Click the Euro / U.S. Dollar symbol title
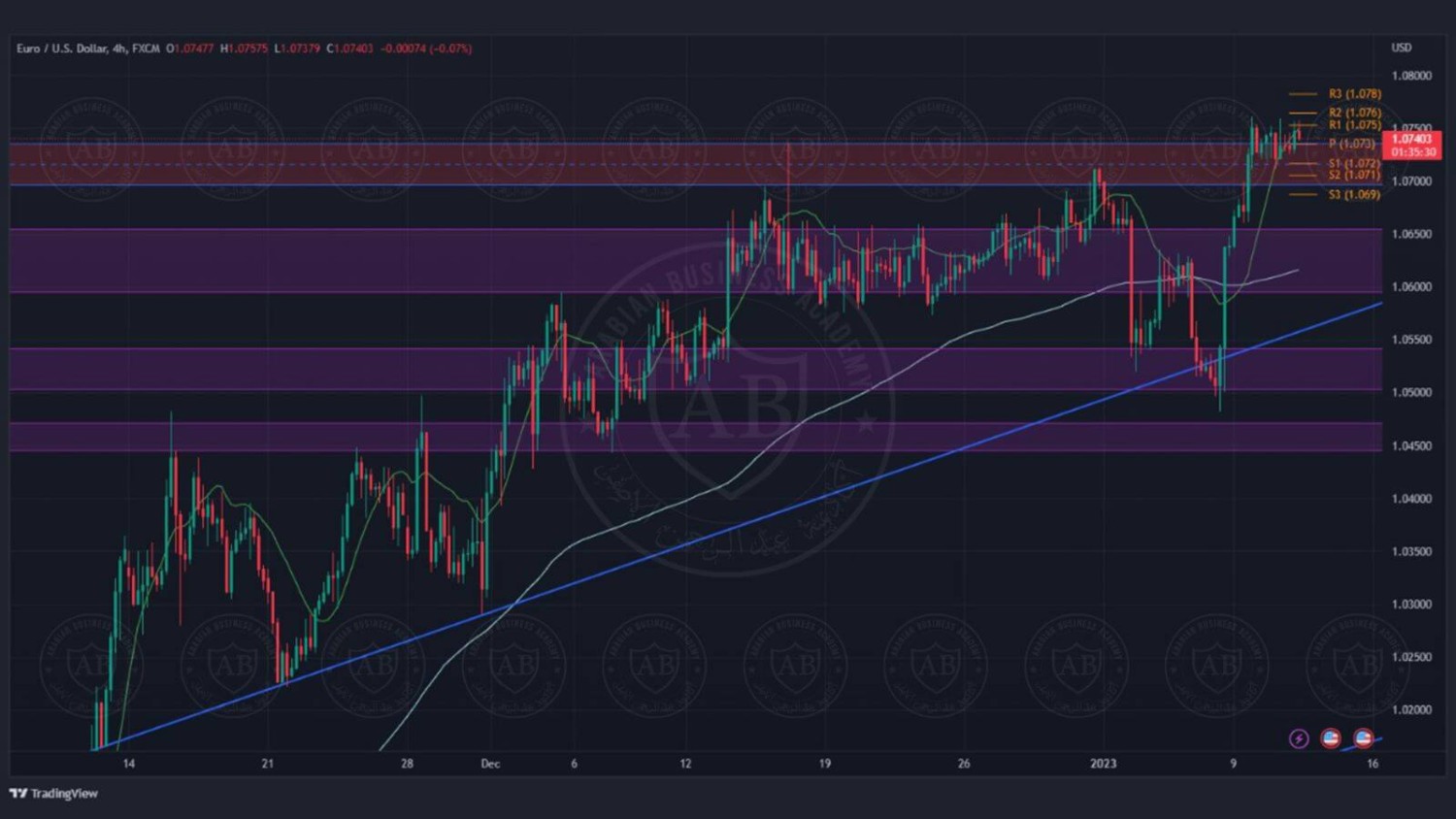Viewport: 1456px width, 819px height. (x=61, y=49)
